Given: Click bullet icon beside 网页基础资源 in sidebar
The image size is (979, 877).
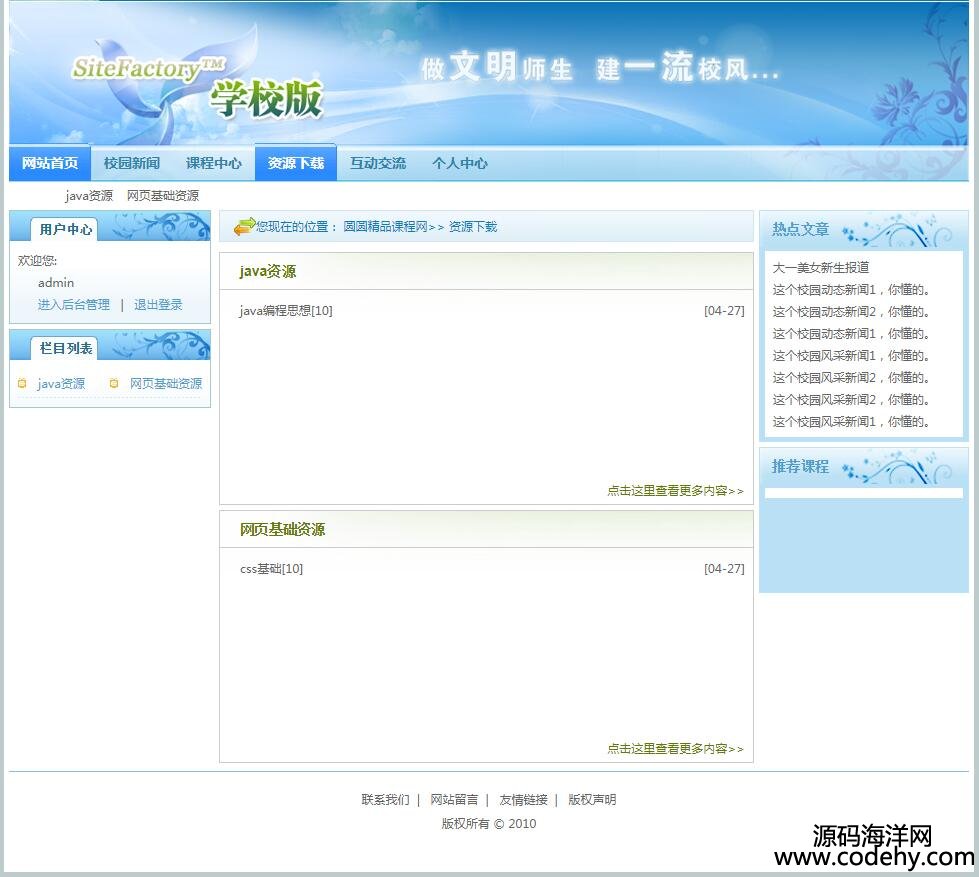Looking at the screenshot, I should pos(114,384).
